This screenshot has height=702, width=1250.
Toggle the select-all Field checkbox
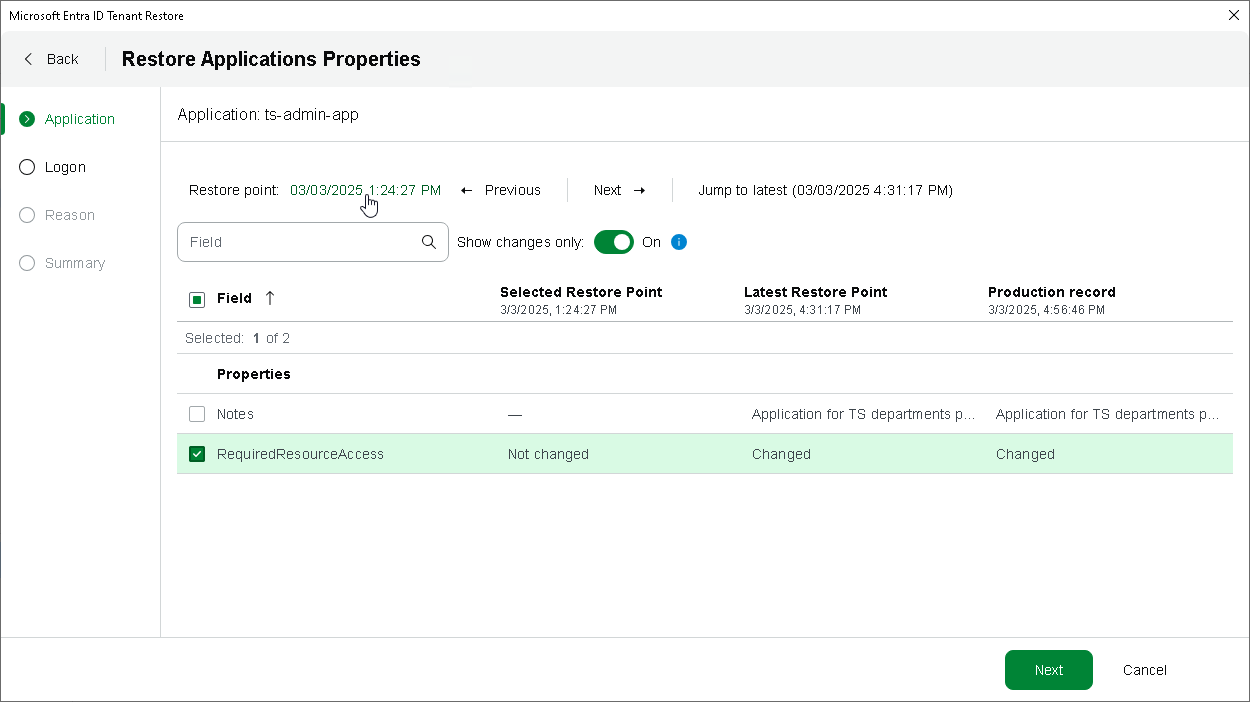tap(197, 299)
